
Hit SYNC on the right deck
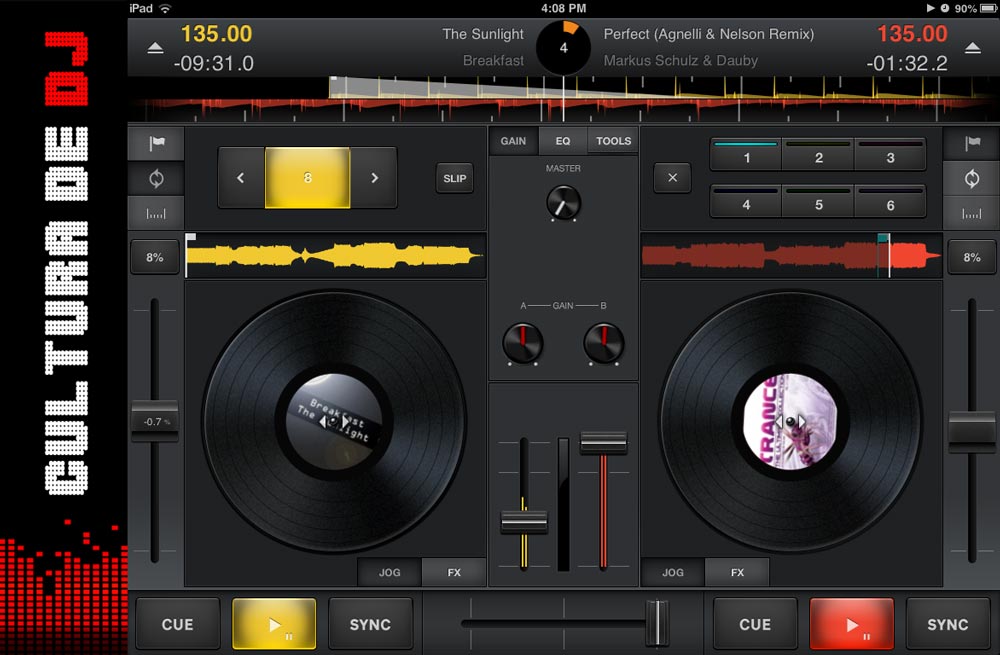coord(947,623)
